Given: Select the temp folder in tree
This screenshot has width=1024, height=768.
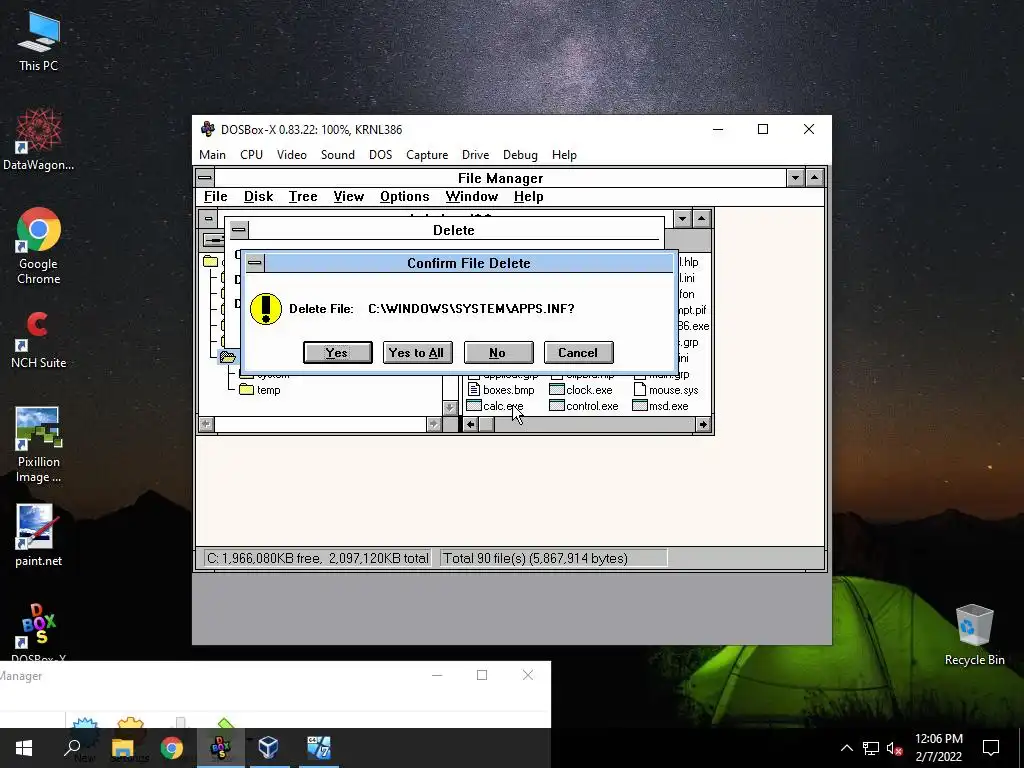Looking at the screenshot, I should (261, 390).
